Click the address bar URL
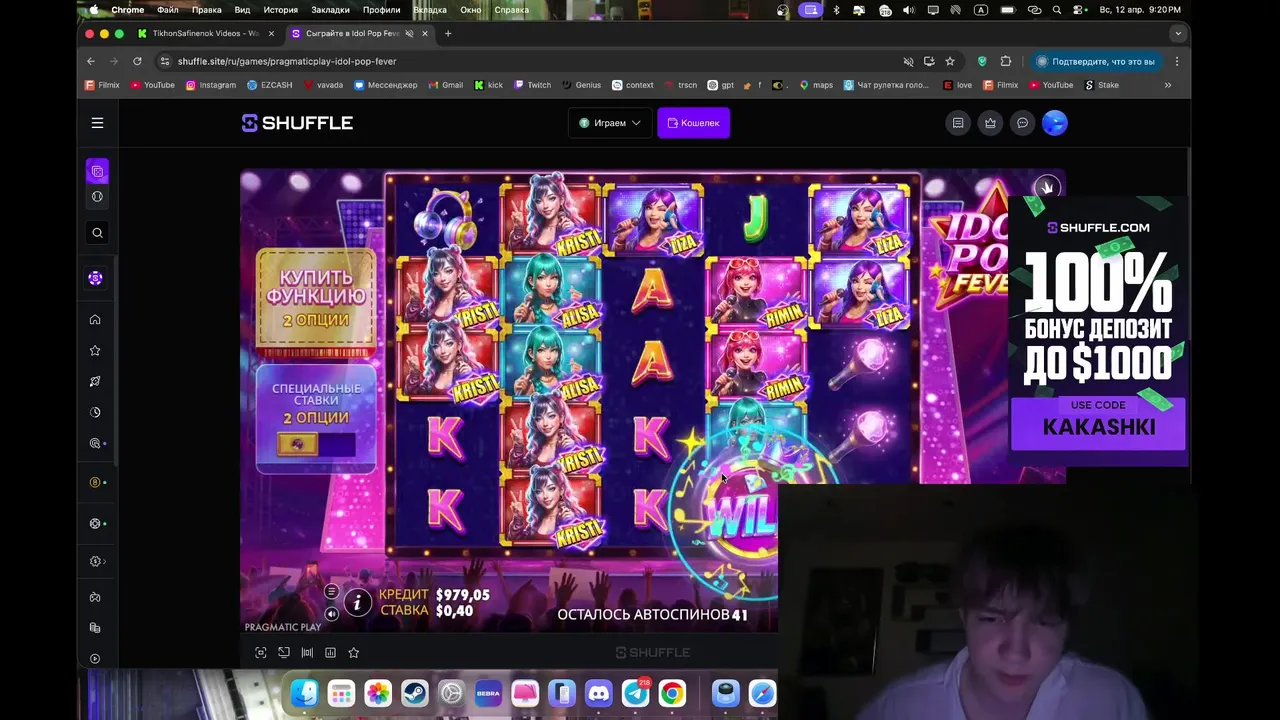The height and width of the screenshot is (720, 1280). (287, 61)
